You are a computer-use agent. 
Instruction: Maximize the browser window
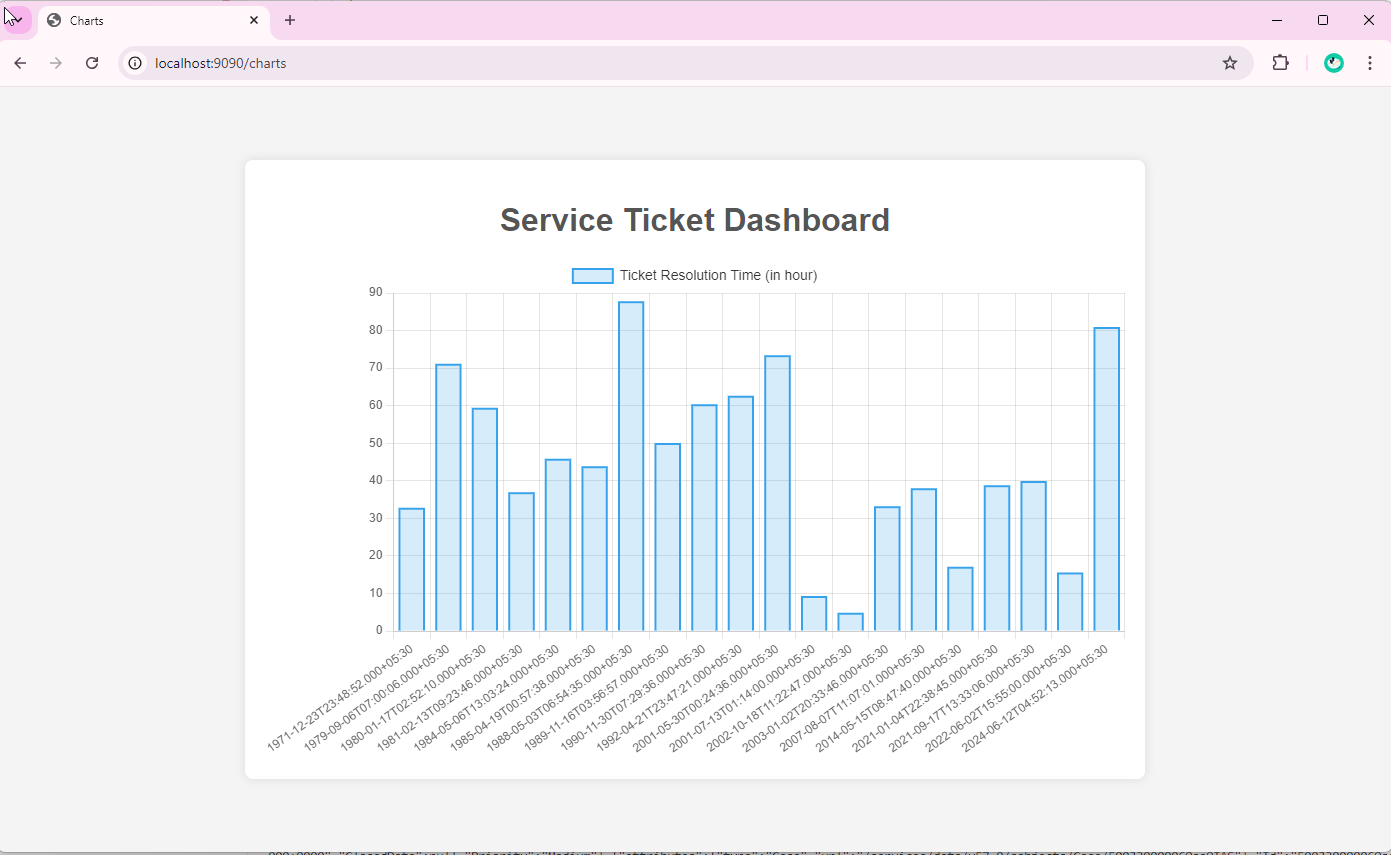pyautogui.click(x=1323, y=20)
